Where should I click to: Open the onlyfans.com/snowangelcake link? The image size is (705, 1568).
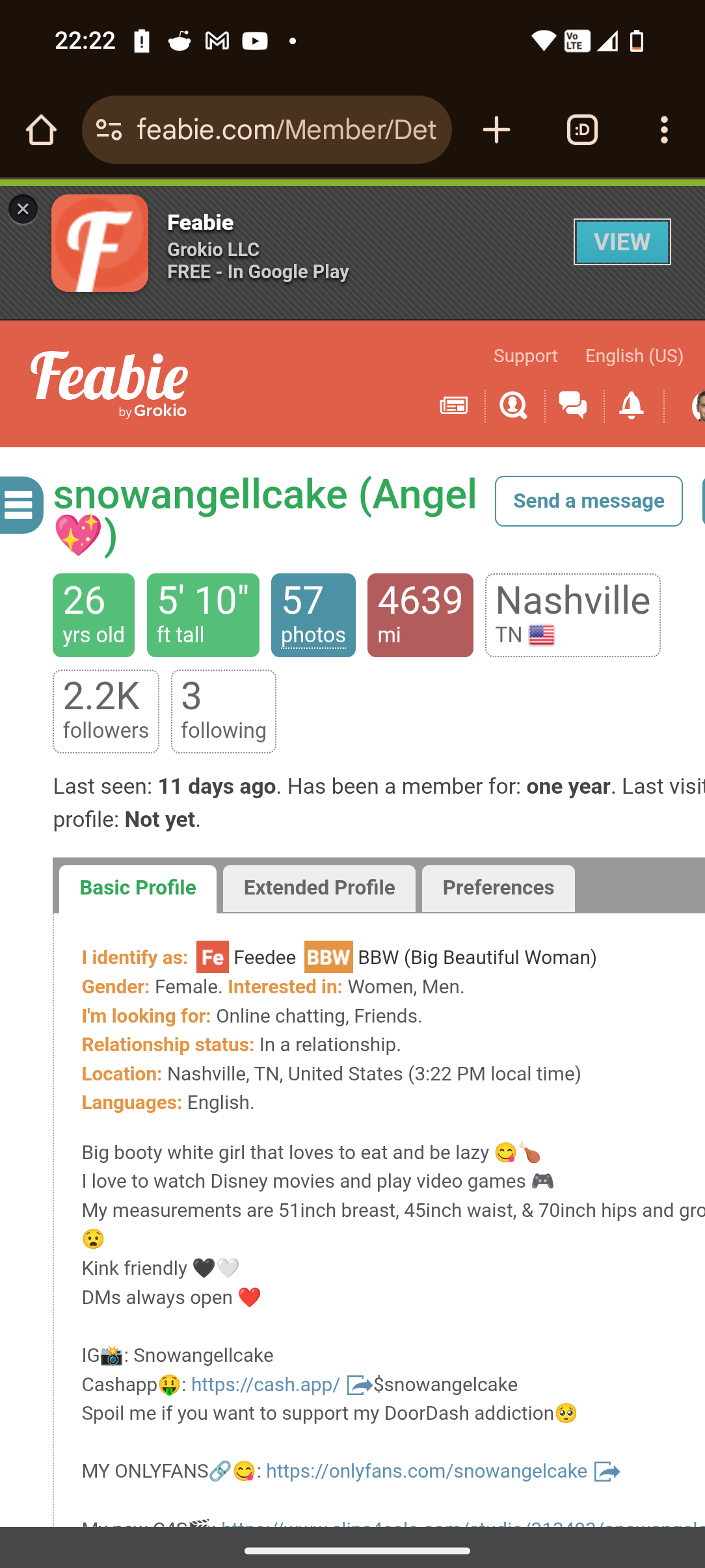click(x=427, y=1472)
